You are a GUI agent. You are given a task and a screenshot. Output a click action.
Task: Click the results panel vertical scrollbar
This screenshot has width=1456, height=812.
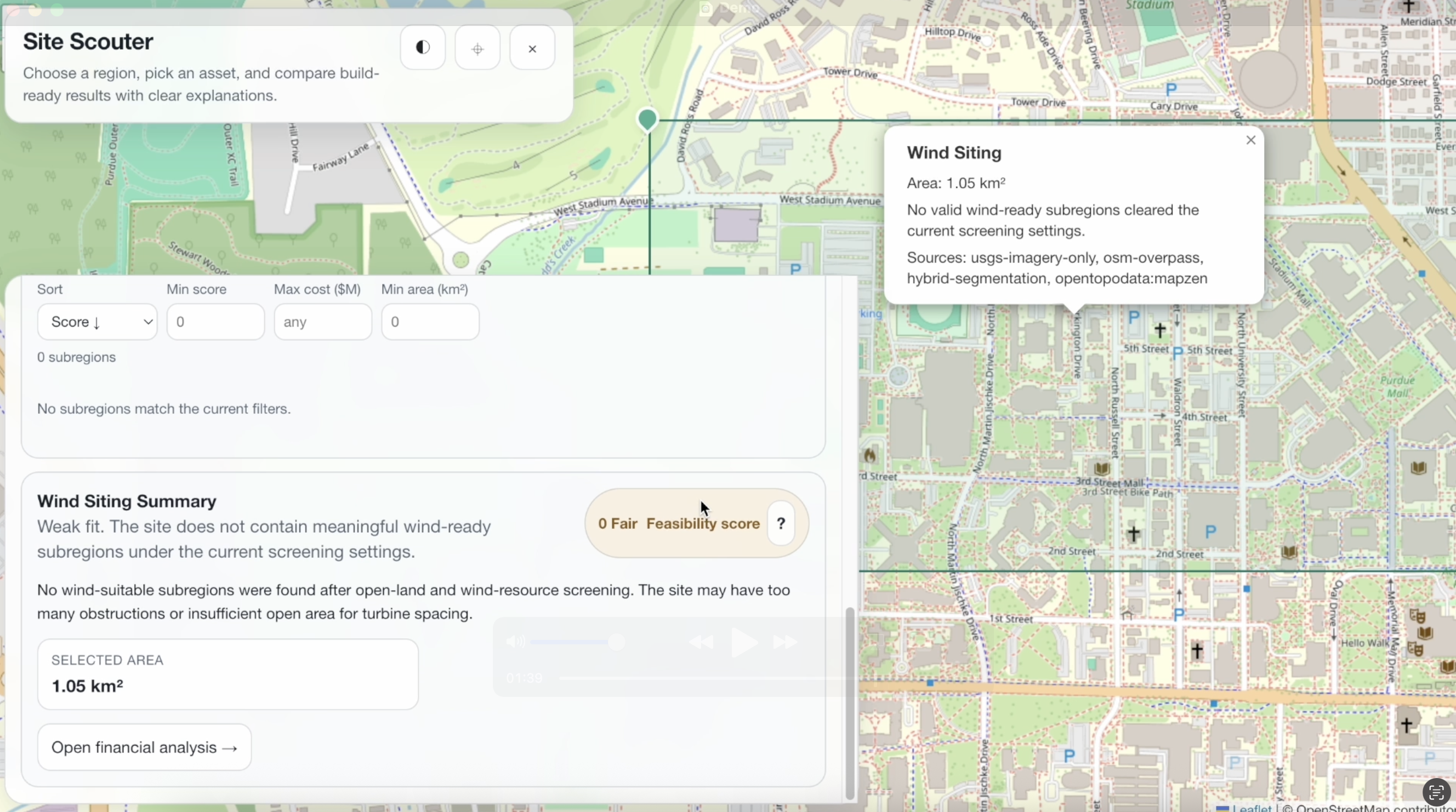[850, 703]
